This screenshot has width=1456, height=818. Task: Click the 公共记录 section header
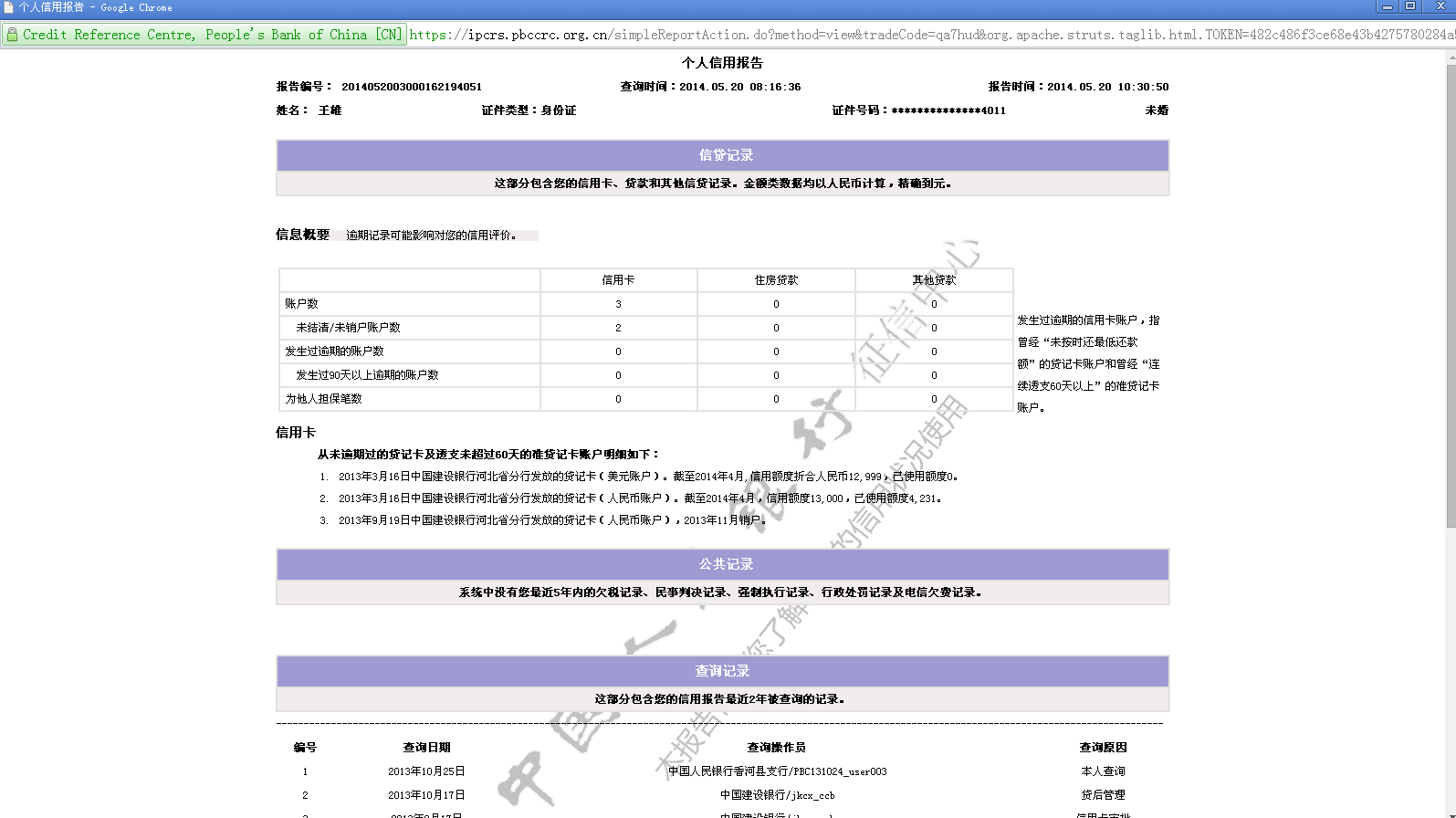[x=723, y=564]
